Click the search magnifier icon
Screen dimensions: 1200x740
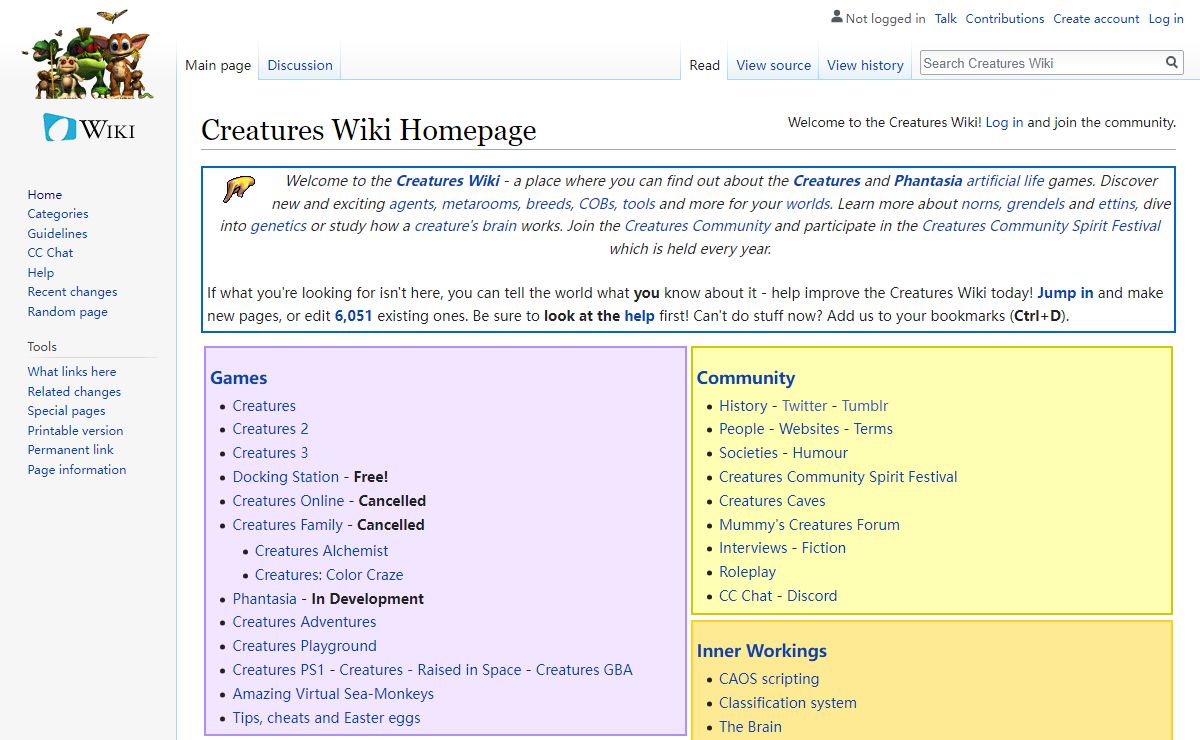[1172, 63]
